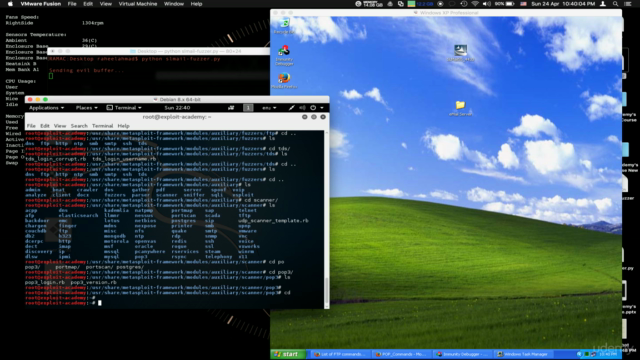This screenshot has height=360, width=640.
Task: Click the volume icon in macOS menu bar
Action: coord(487,4)
